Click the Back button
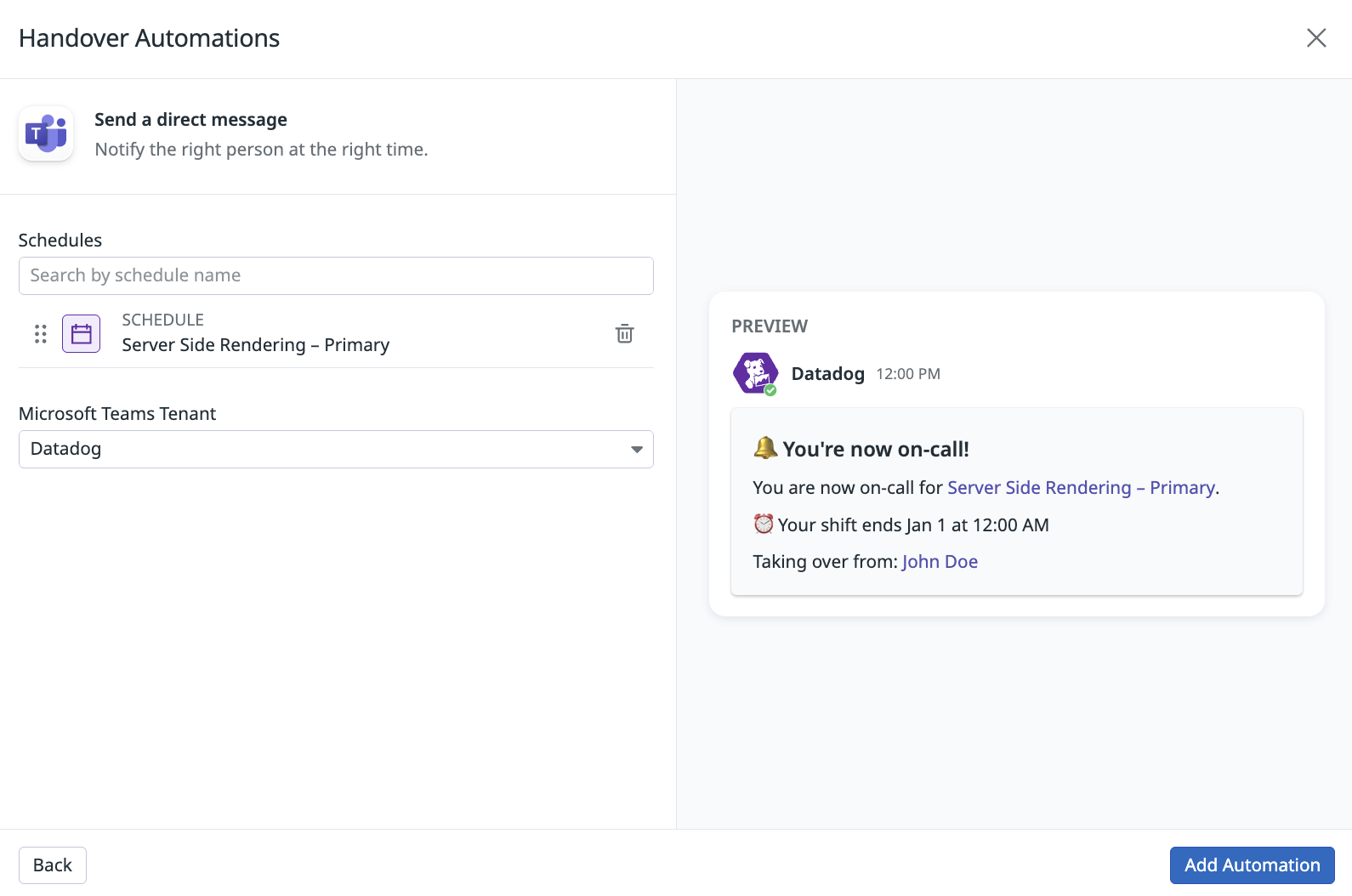 pyautogui.click(x=53, y=865)
